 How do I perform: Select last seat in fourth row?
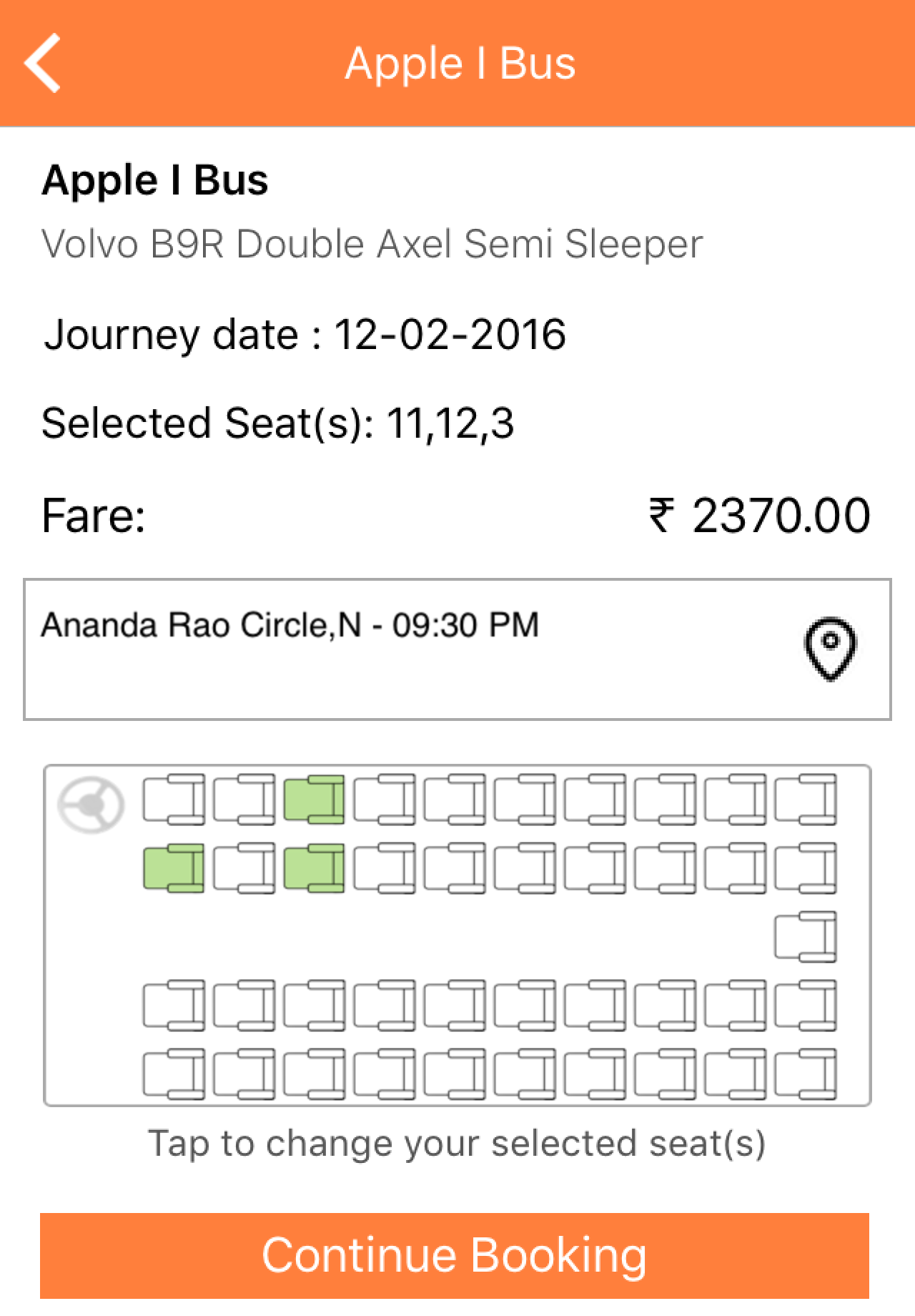806,1005
